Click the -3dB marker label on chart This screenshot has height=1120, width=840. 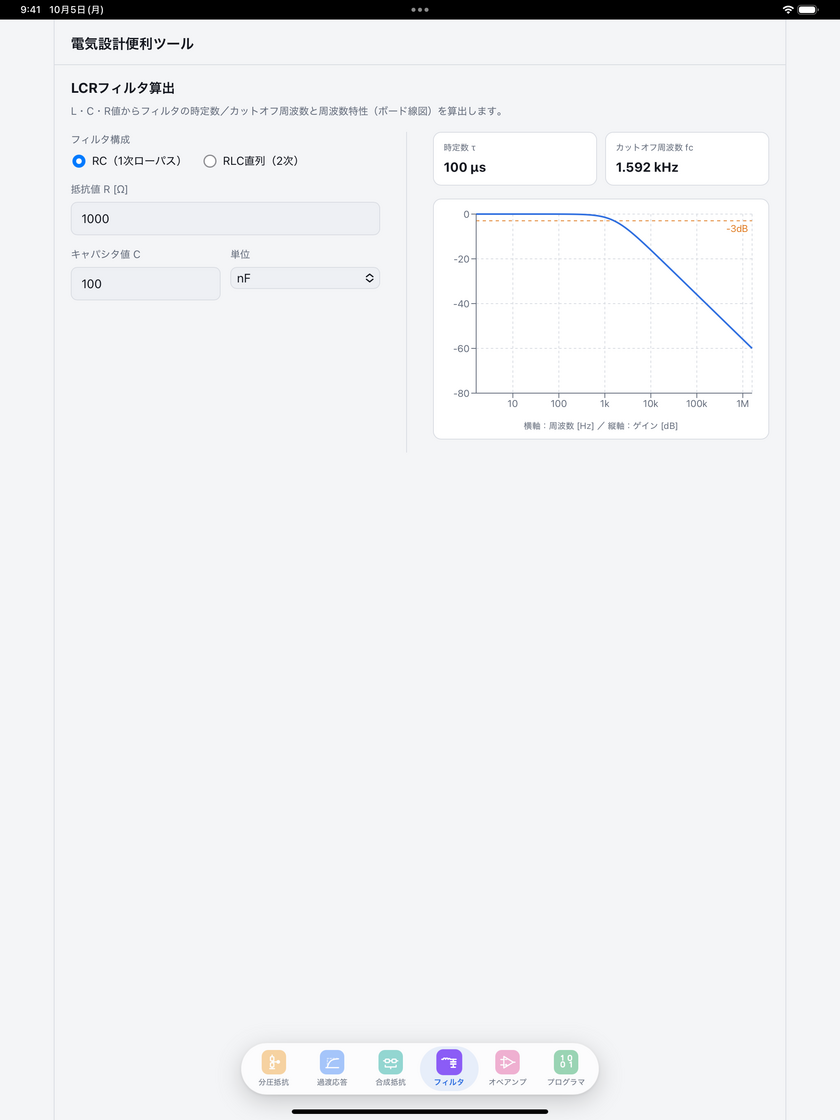pyautogui.click(x=737, y=229)
